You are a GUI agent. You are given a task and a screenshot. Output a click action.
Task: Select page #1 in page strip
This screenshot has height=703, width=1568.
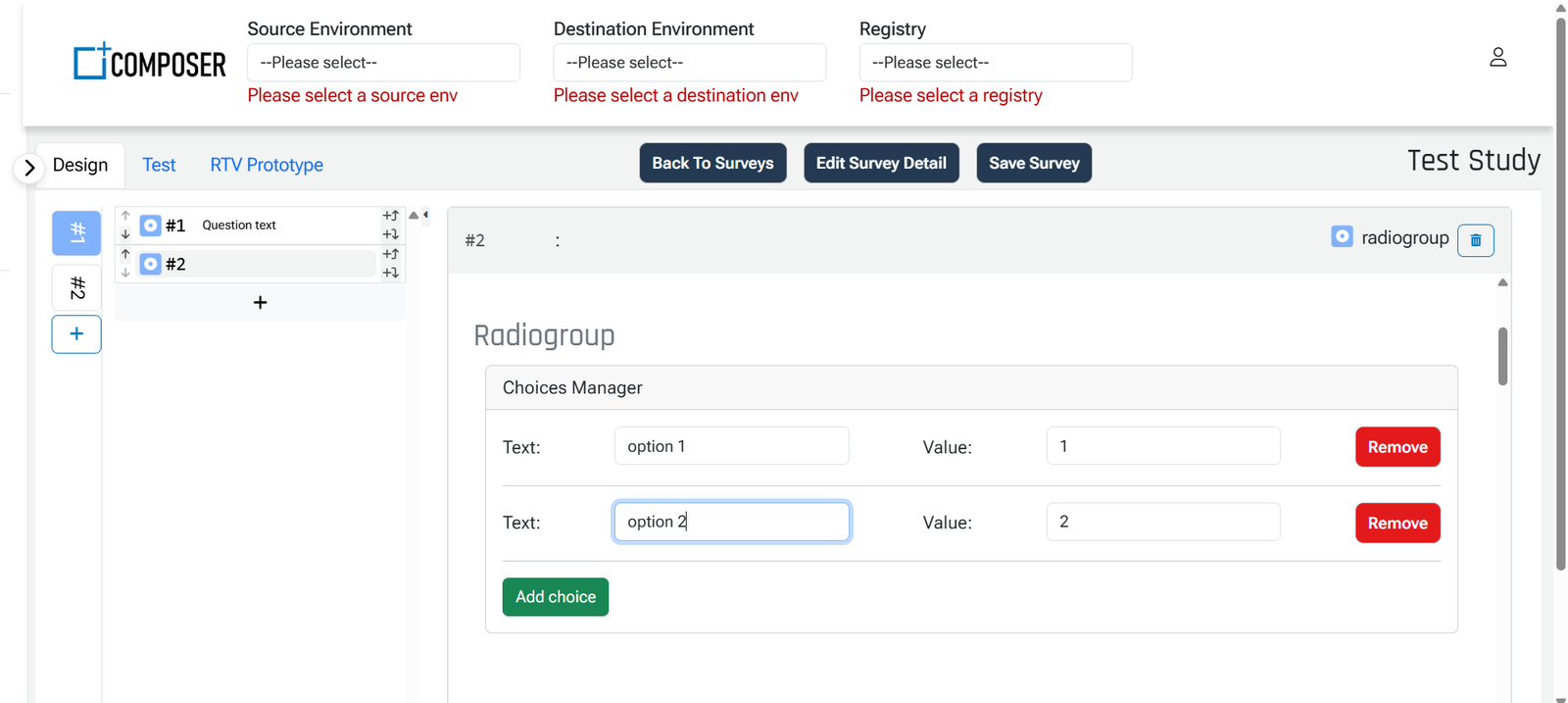[76, 233]
